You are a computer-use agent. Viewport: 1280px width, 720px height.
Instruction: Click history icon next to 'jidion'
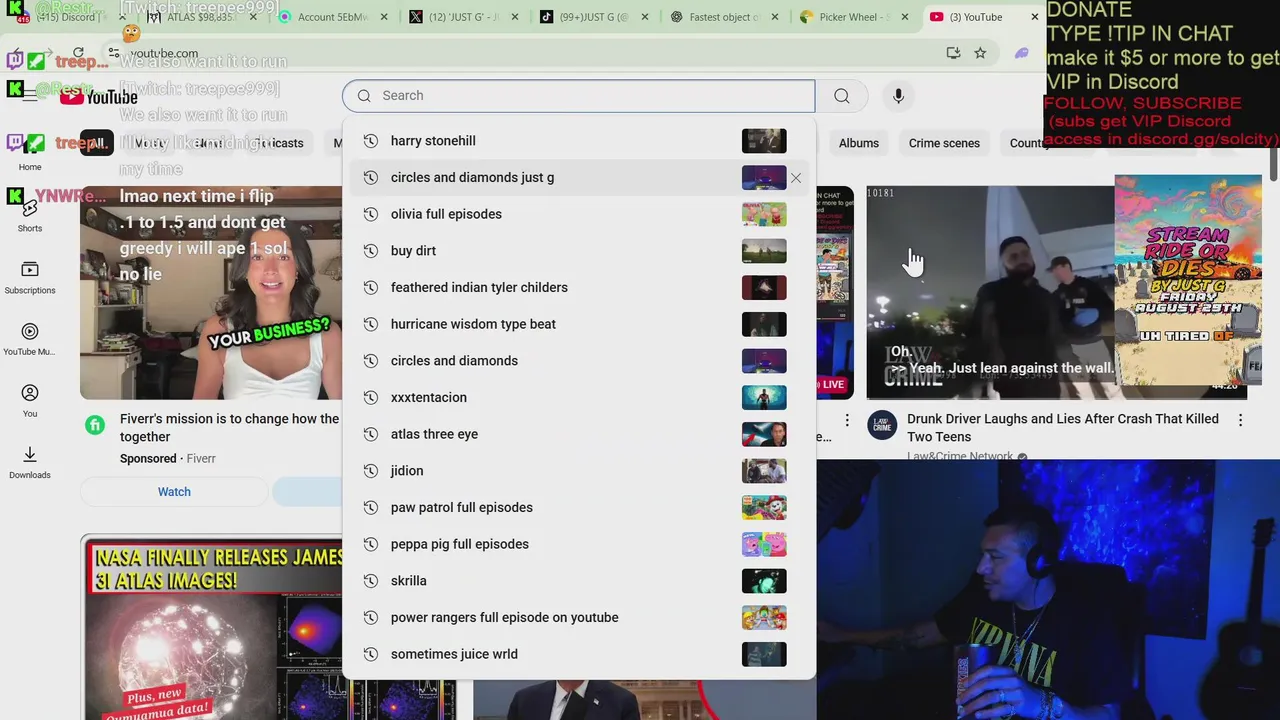(370, 471)
